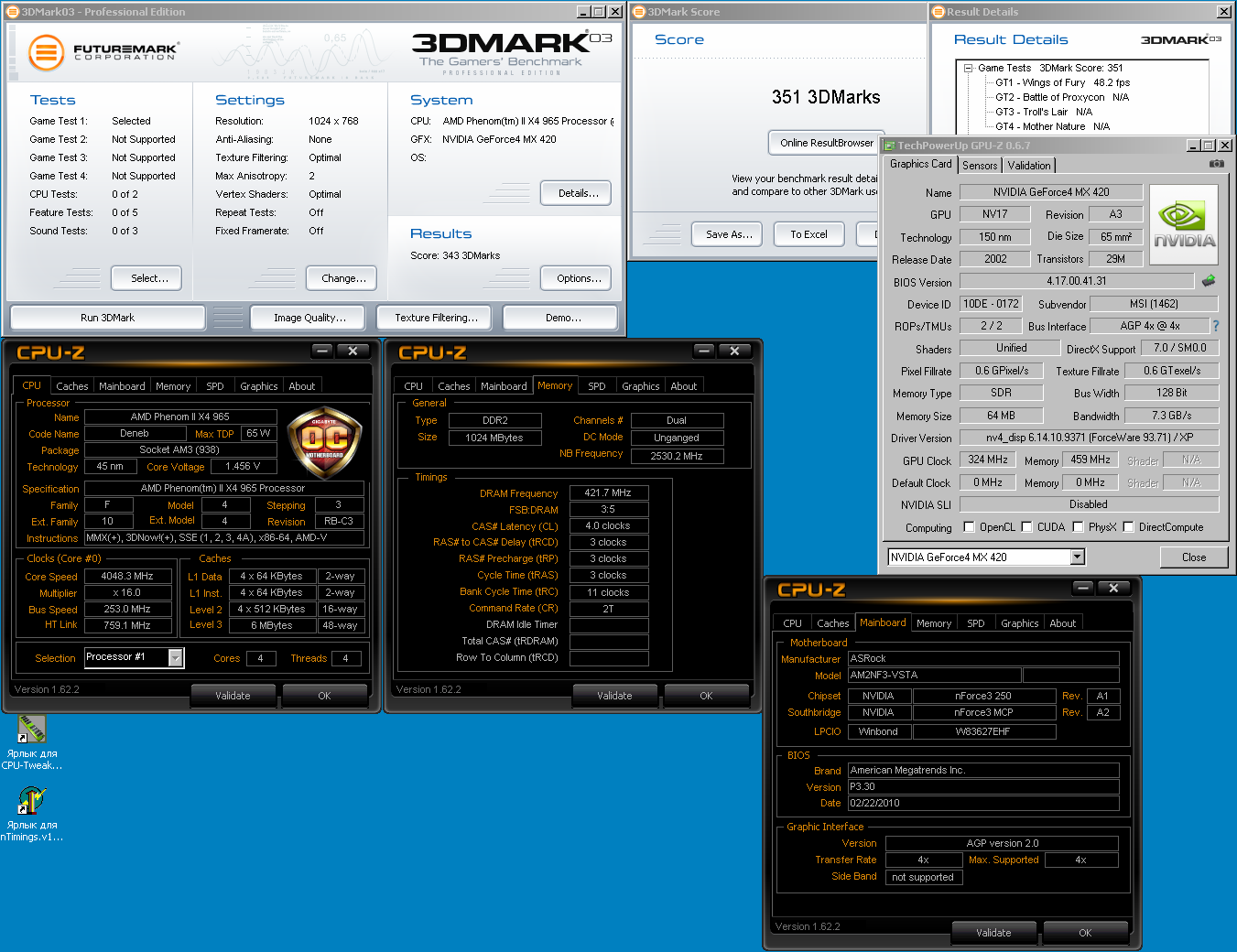This screenshot has width=1237, height=952.
Task: Click the NB Frequency value 2530.2 MHz
Action: point(677,455)
